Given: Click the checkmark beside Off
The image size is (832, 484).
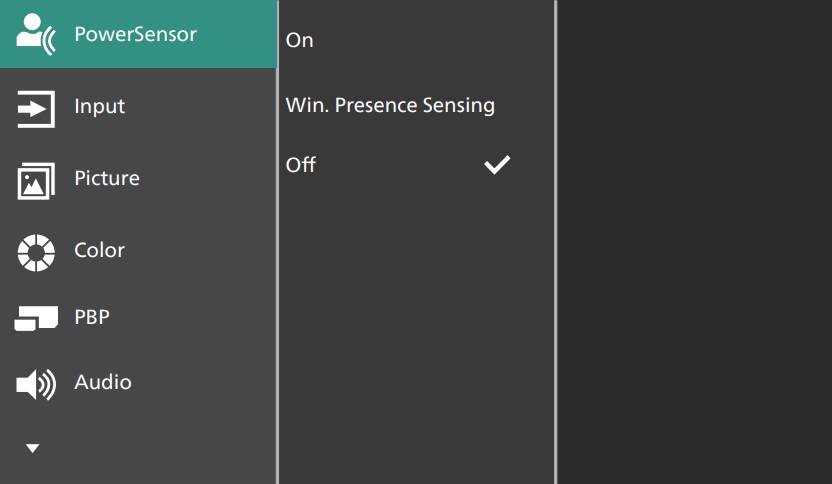Looking at the screenshot, I should [497, 166].
